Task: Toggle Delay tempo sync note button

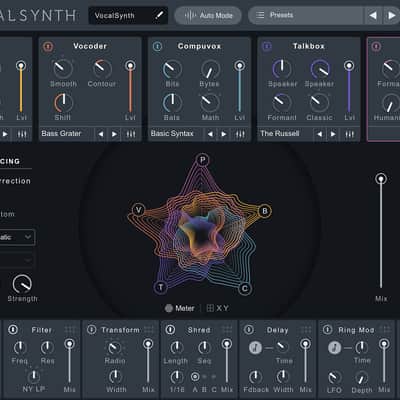Action: 255,348
